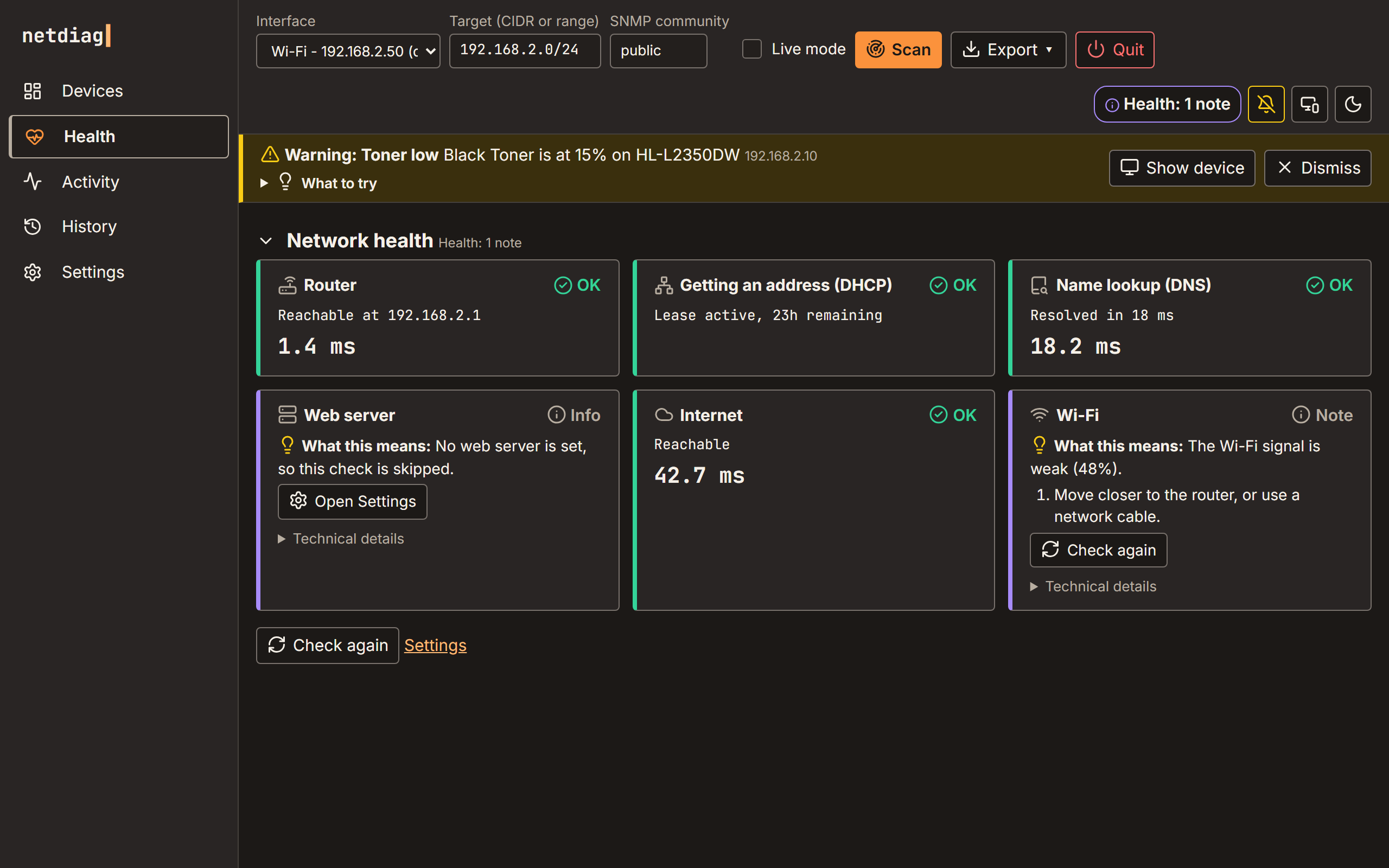The image size is (1389, 868).
Task: Toggle the dark mode moon icon
Action: (x=1353, y=104)
